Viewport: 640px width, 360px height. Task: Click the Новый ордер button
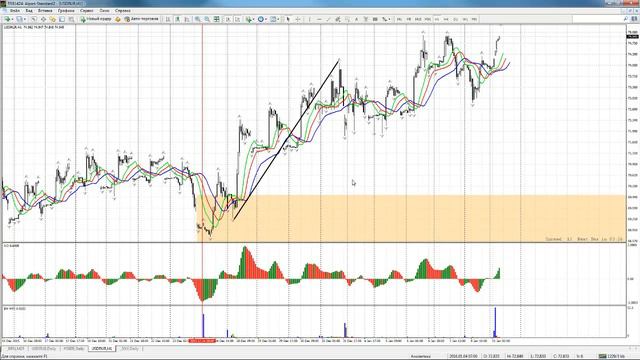click(96, 19)
